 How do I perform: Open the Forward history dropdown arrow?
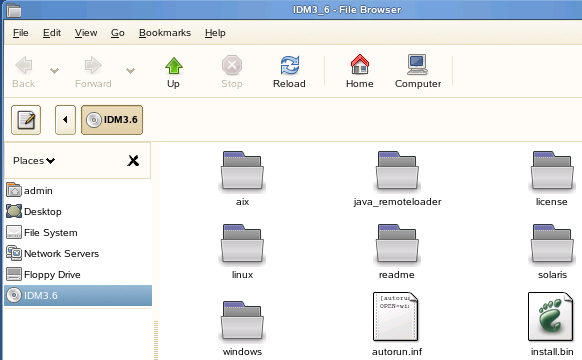(x=130, y=71)
